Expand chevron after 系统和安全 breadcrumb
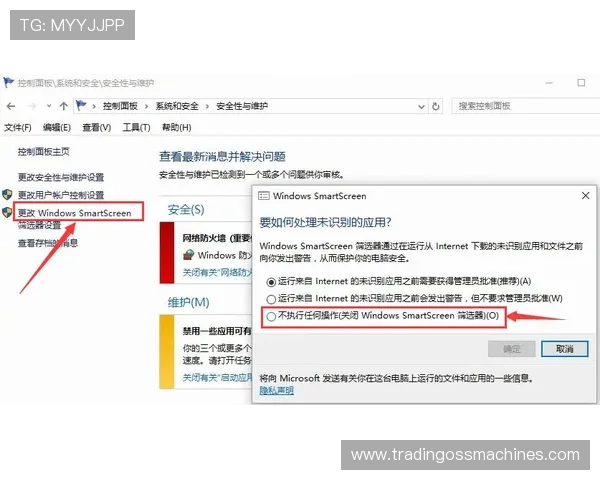The image size is (600, 480). coord(207,106)
